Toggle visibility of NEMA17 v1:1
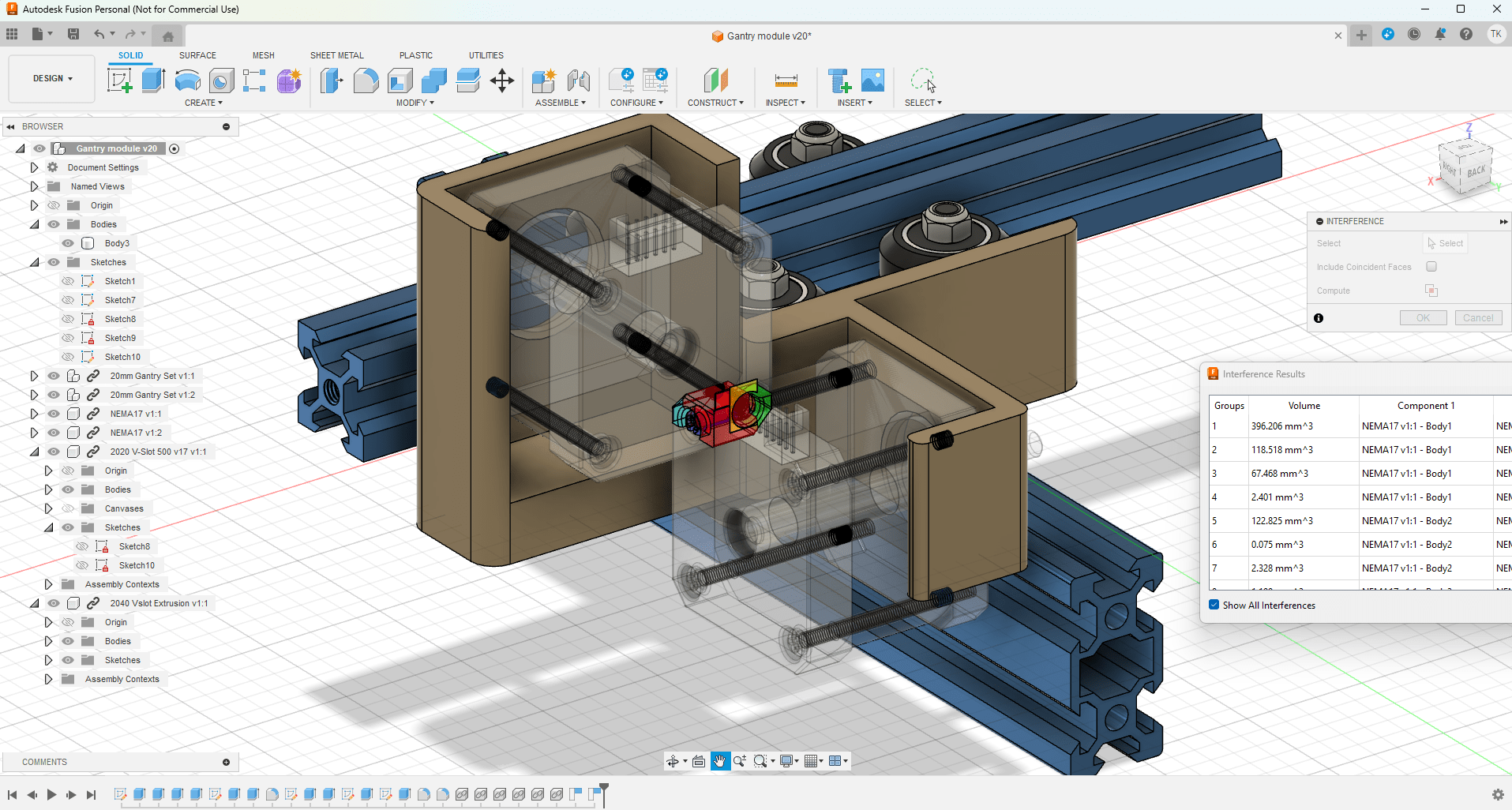This screenshot has width=1512, height=810. (x=54, y=414)
